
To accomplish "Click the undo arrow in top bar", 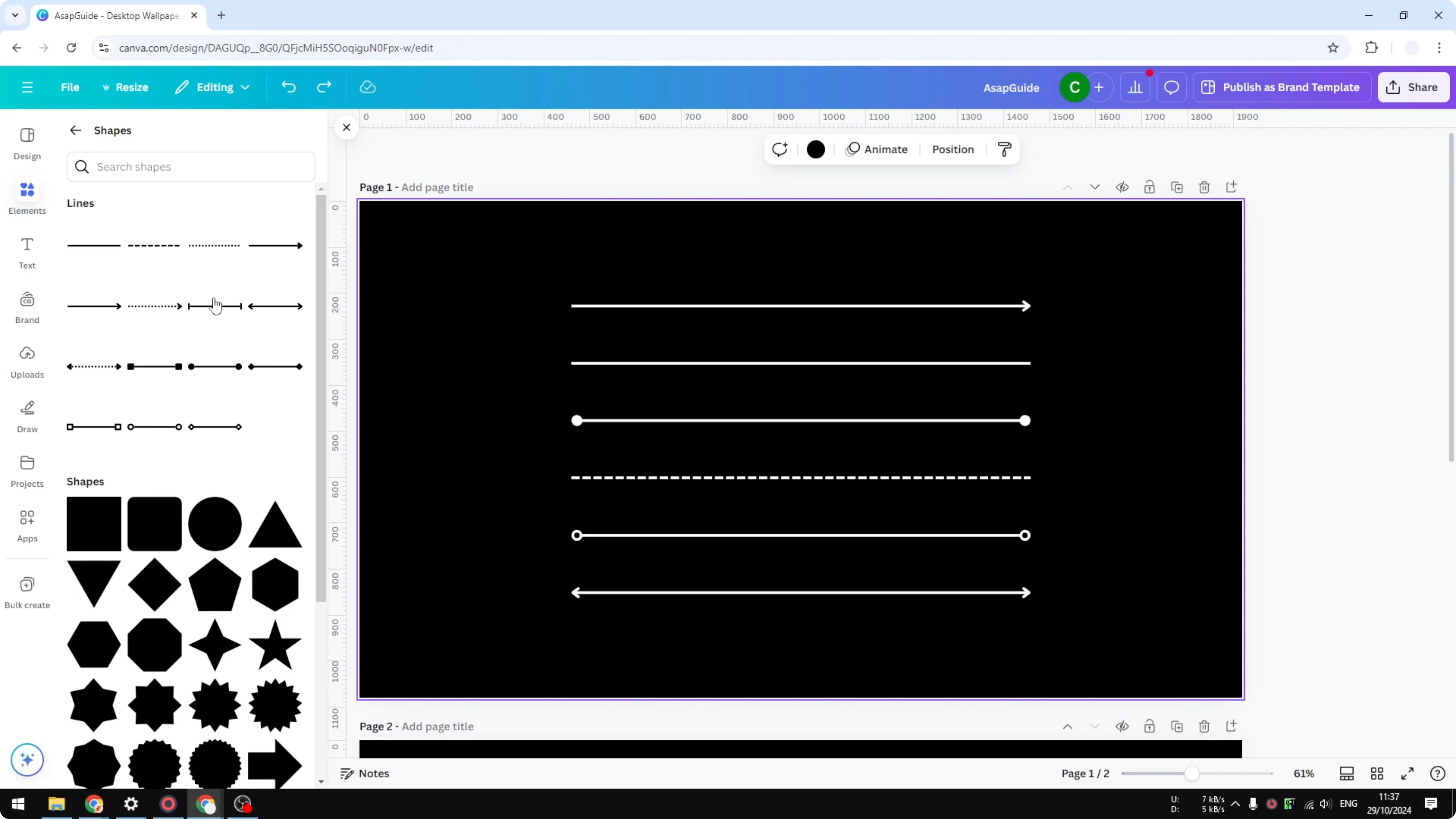I will [288, 87].
